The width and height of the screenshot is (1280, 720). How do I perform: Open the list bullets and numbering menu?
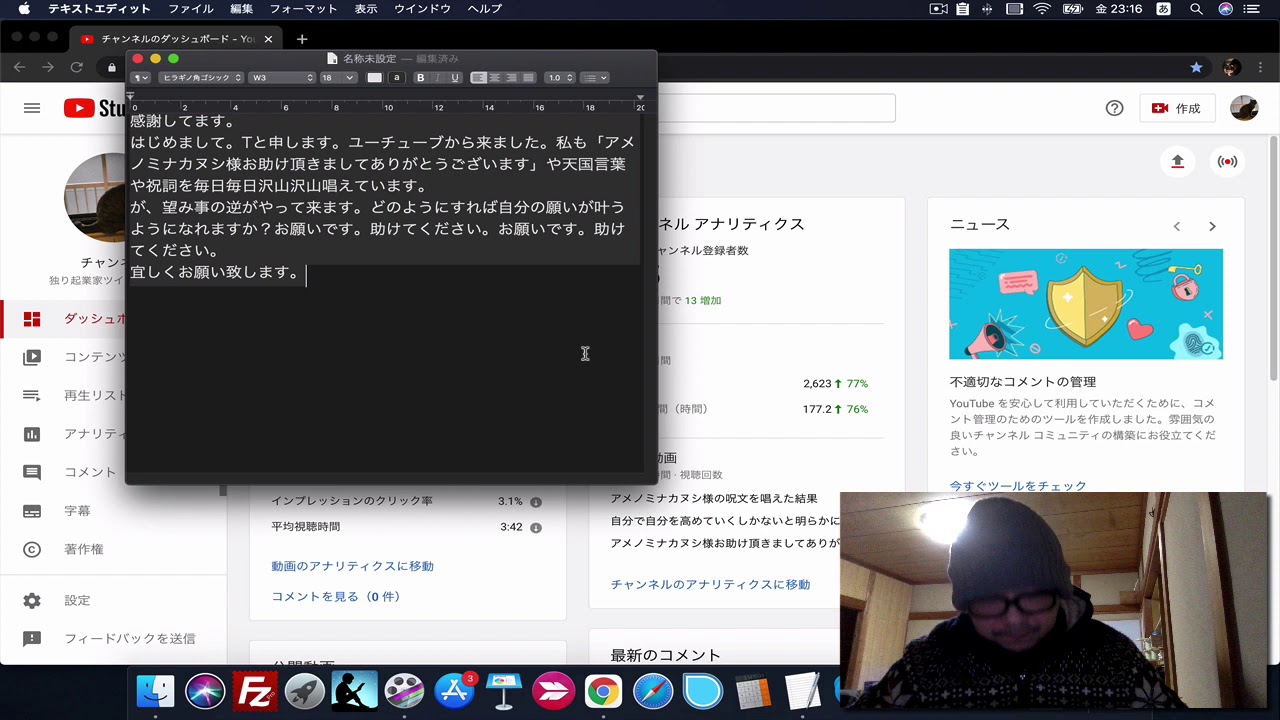tap(595, 78)
